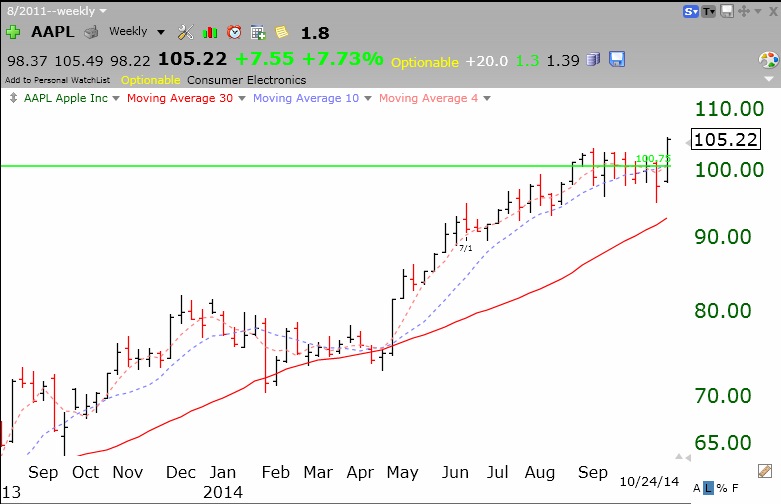Click the +7.55 net change value
The width and height of the screenshot is (781, 504).
264,59
